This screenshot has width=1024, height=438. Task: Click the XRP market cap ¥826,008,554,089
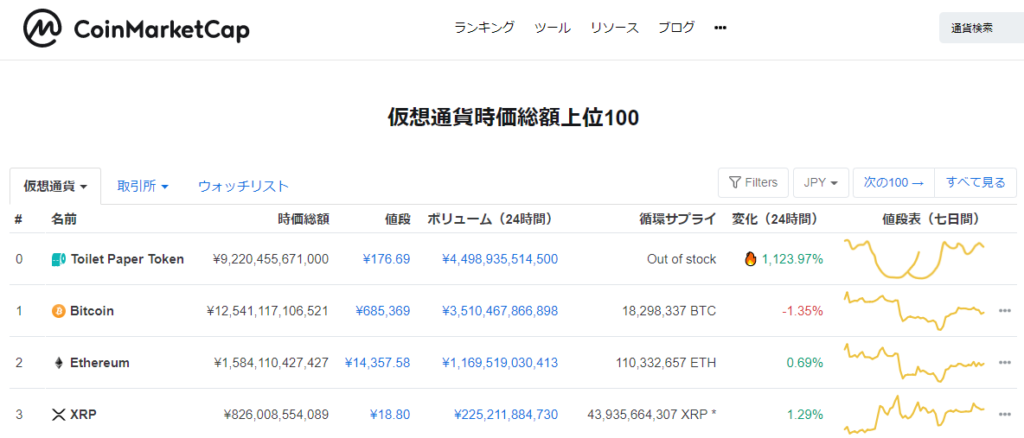(276, 414)
